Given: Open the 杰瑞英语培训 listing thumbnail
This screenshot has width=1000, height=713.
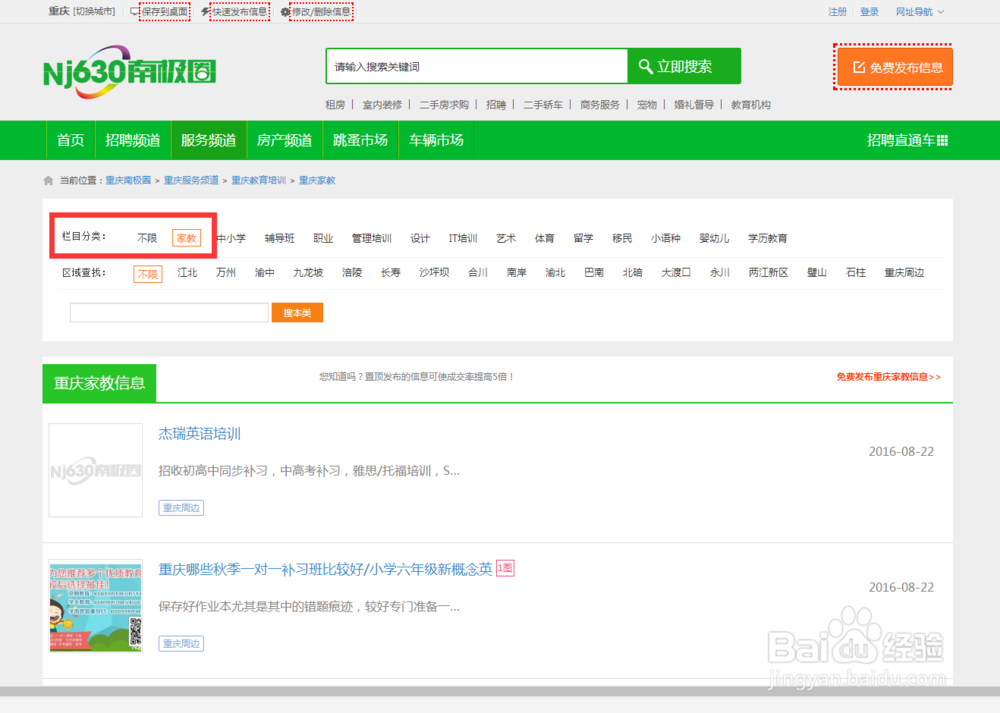Looking at the screenshot, I should click(95, 470).
